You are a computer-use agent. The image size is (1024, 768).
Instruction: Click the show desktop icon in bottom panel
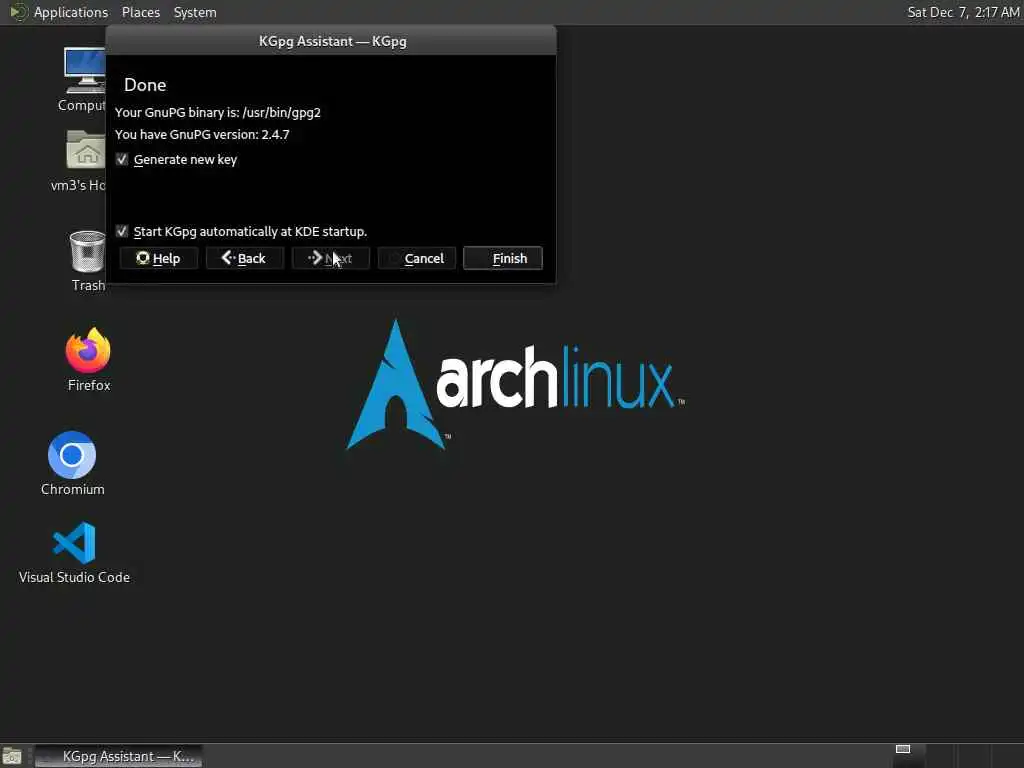12,756
